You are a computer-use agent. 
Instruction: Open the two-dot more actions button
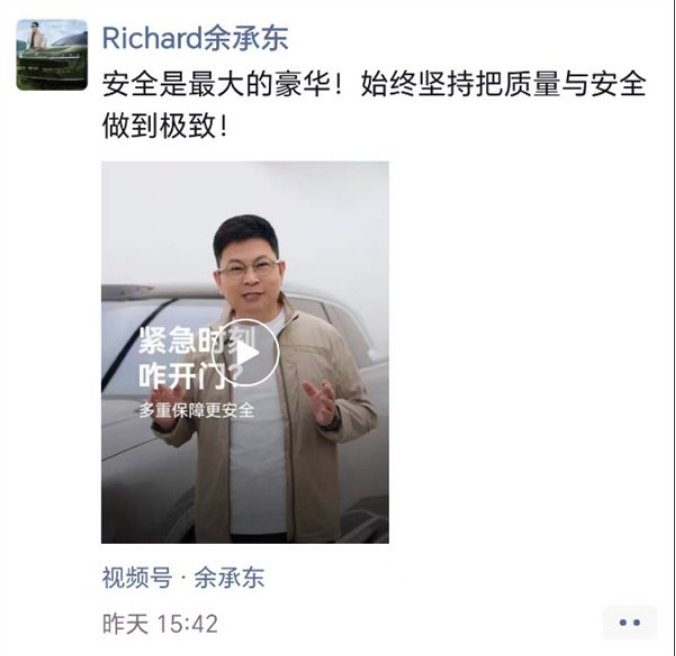(x=629, y=622)
